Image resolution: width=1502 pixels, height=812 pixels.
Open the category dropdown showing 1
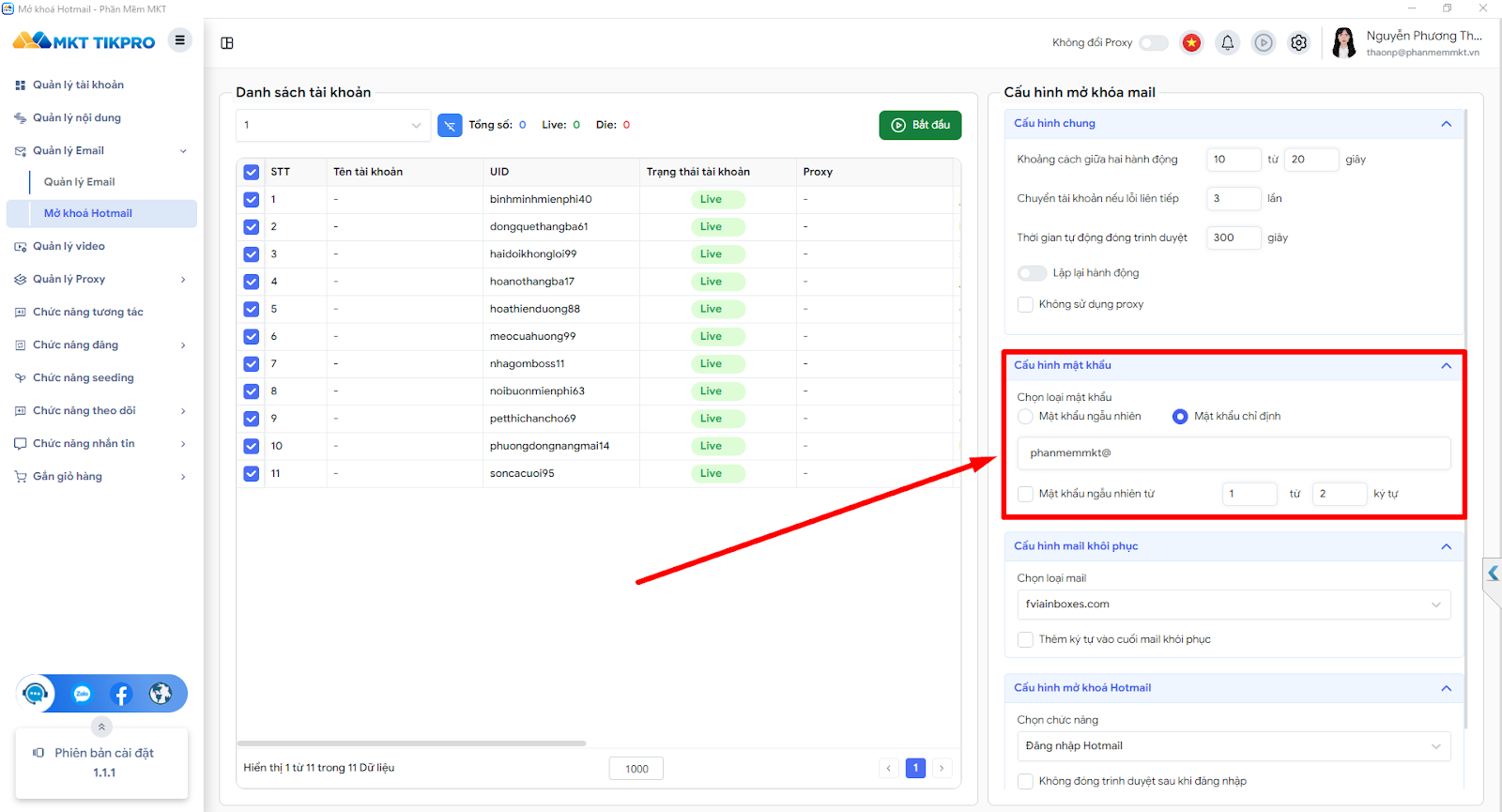tap(333, 125)
